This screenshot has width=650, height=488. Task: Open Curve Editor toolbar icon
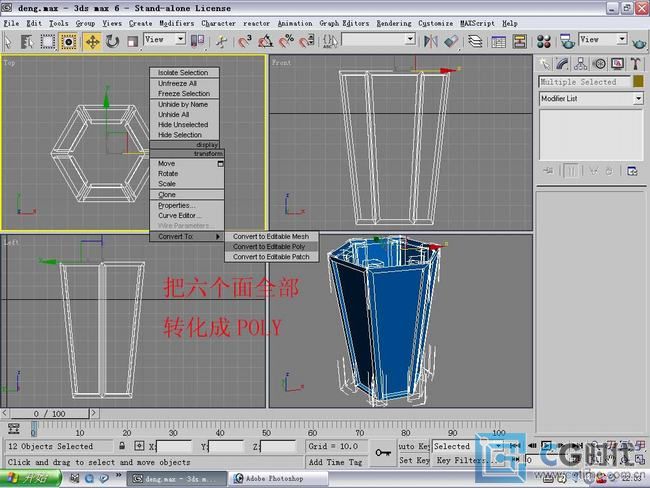[498, 41]
